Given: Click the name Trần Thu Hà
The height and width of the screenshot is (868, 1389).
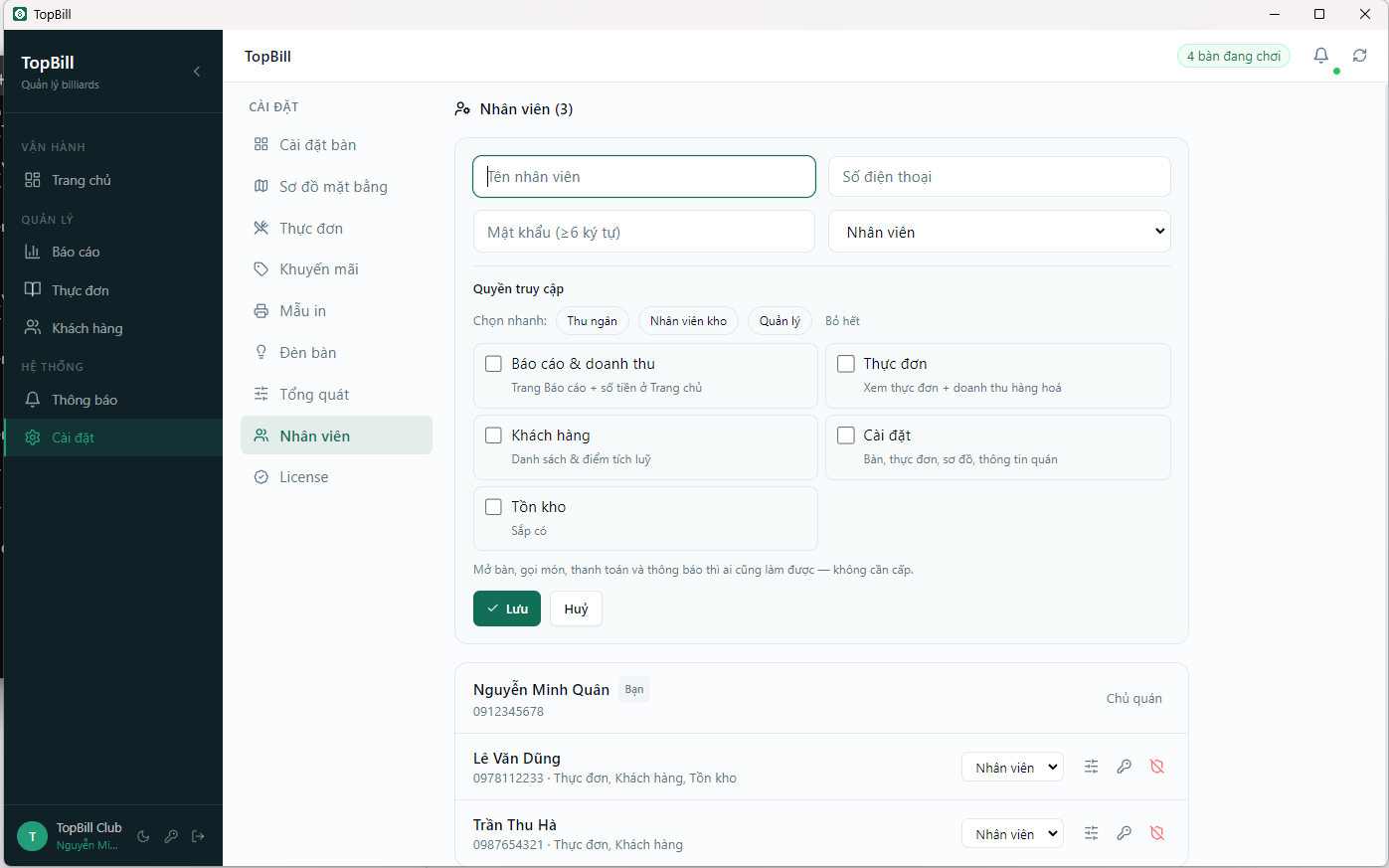Looking at the screenshot, I should 515,825.
